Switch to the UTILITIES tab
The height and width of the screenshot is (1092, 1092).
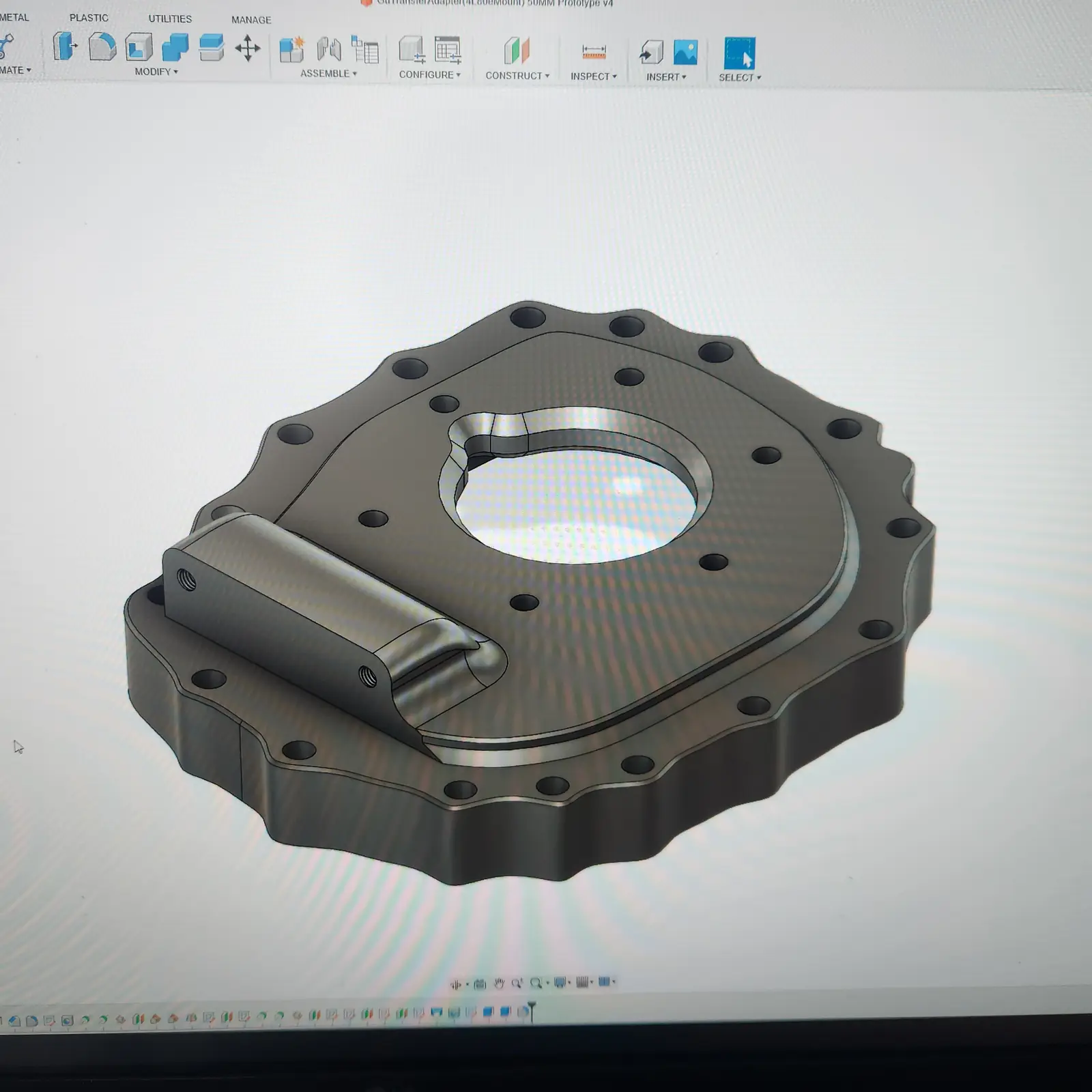click(x=170, y=19)
